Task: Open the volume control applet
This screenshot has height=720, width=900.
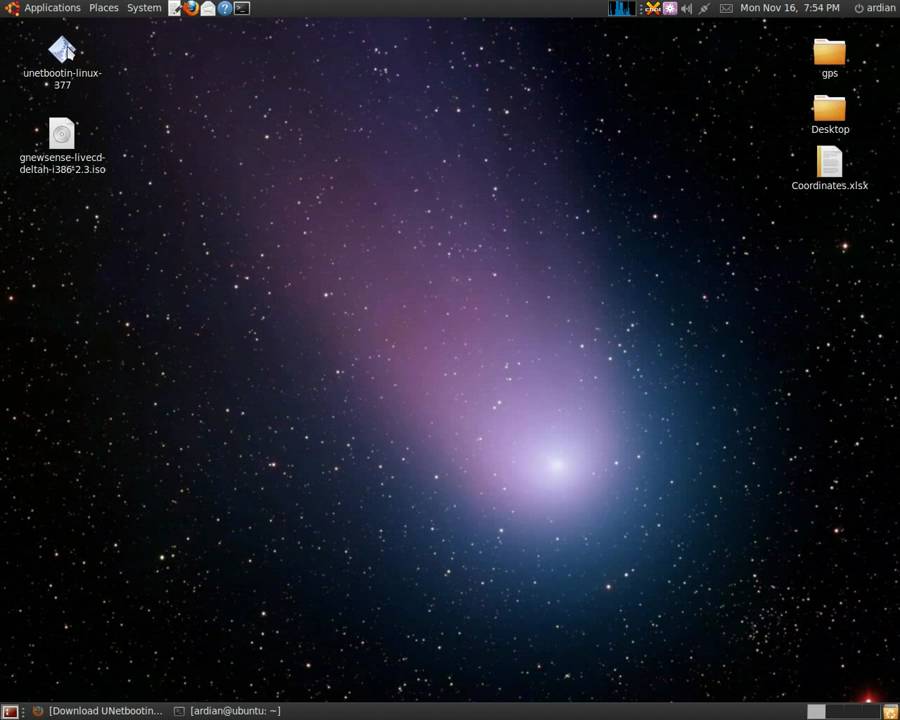Action: [686, 8]
